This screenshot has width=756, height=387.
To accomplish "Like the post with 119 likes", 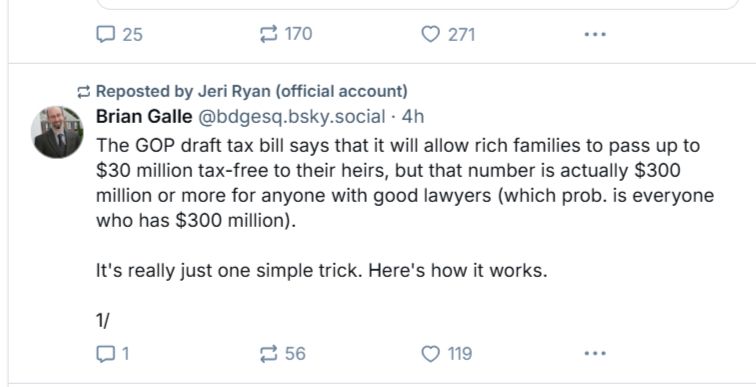I will coord(446,354).
